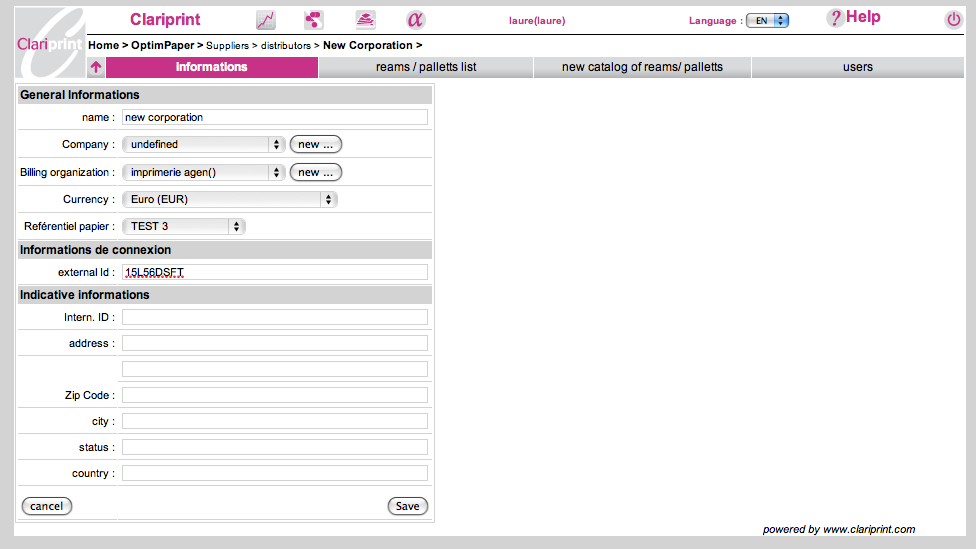This screenshot has width=976, height=549.
Task: Open the Currency Euro dropdown
Action: click(x=229, y=199)
